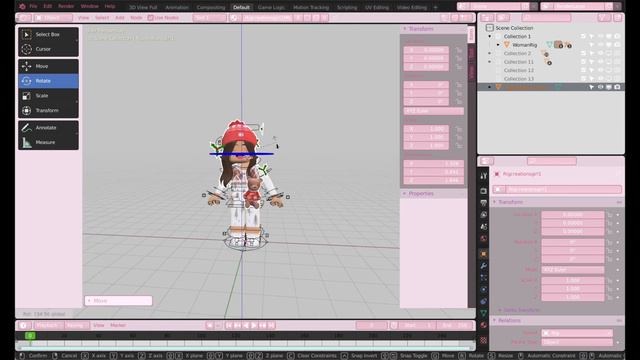Toggle viewport eye for Collection 1
The width and height of the screenshot is (640, 360).
(x=600, y=36)
